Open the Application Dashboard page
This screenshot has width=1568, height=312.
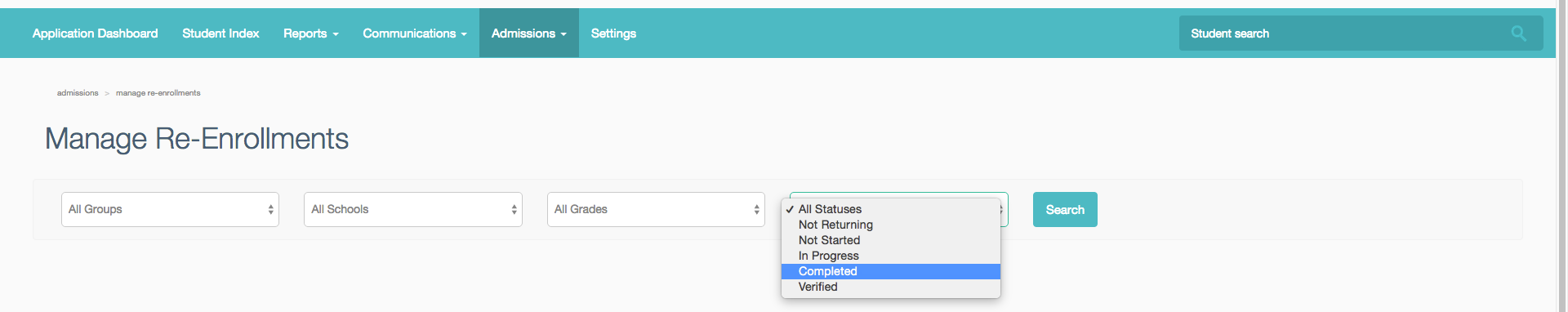[x=95, y=33]
